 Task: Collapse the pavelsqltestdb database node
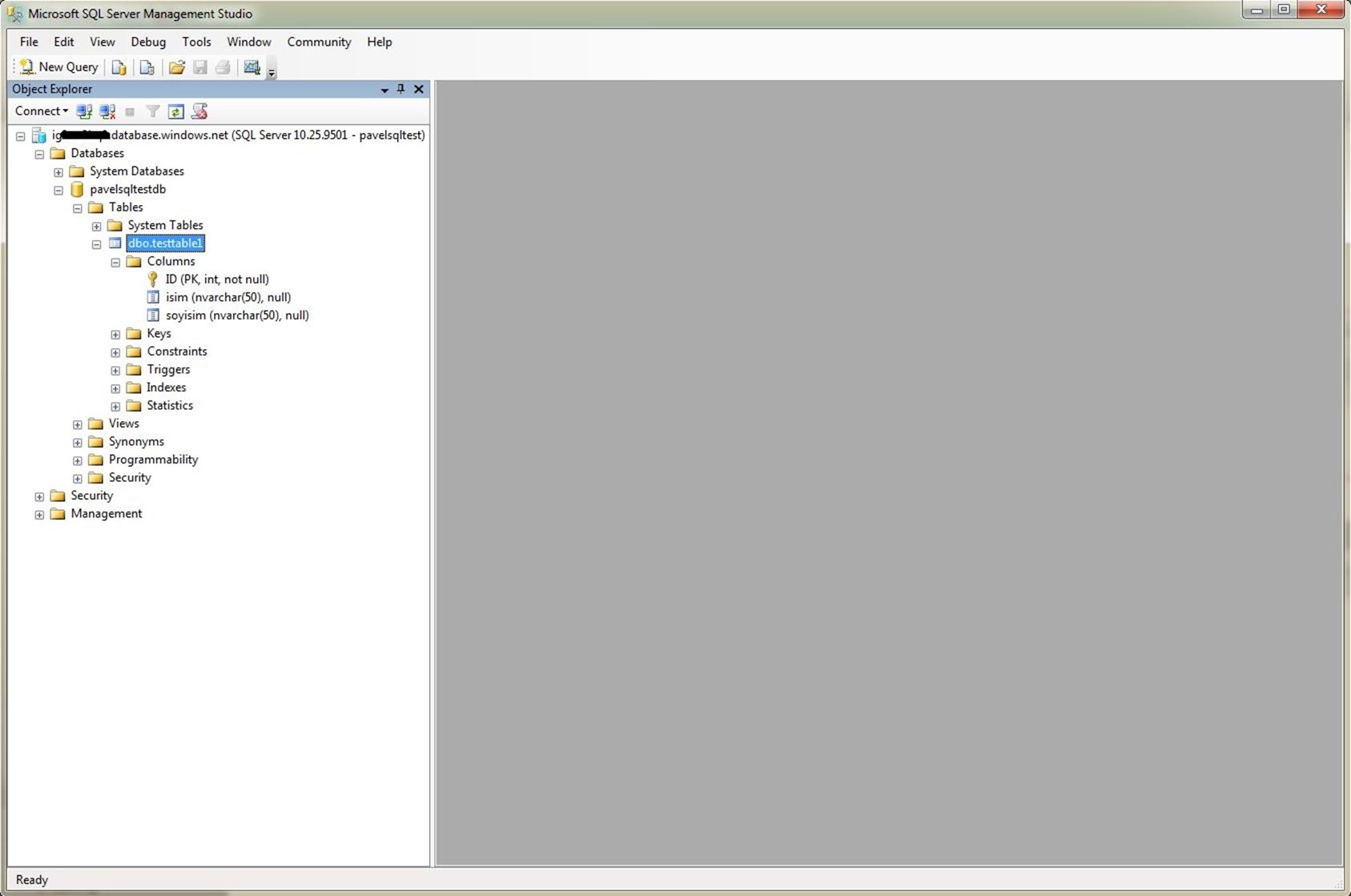(58, 191)
